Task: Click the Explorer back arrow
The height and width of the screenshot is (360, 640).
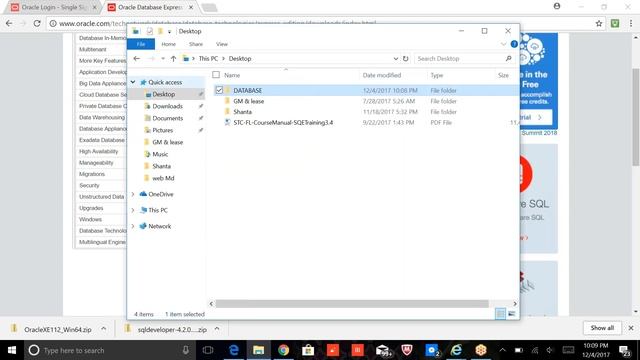Action: point(137,59)
